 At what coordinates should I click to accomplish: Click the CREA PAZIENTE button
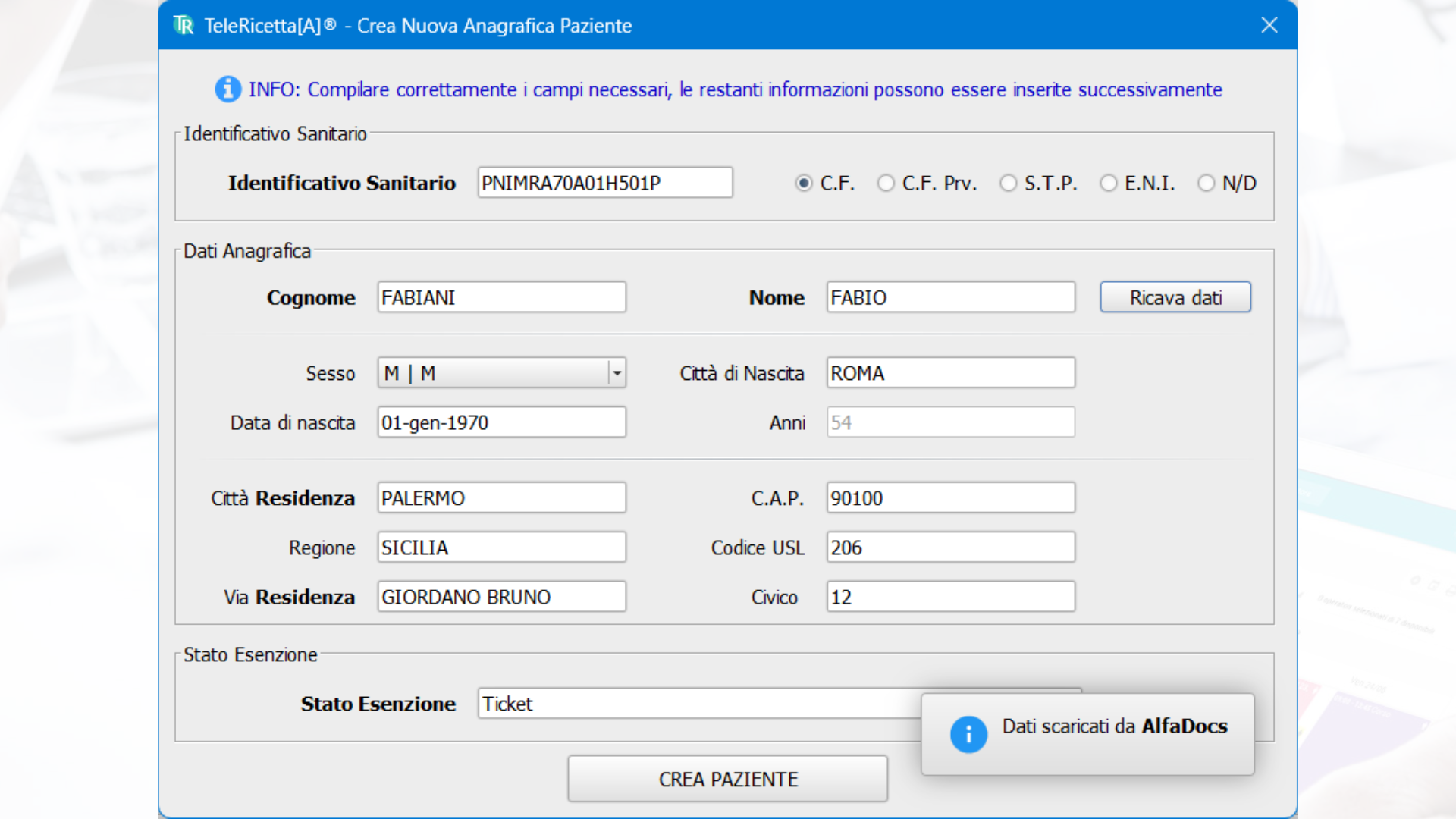728,779
